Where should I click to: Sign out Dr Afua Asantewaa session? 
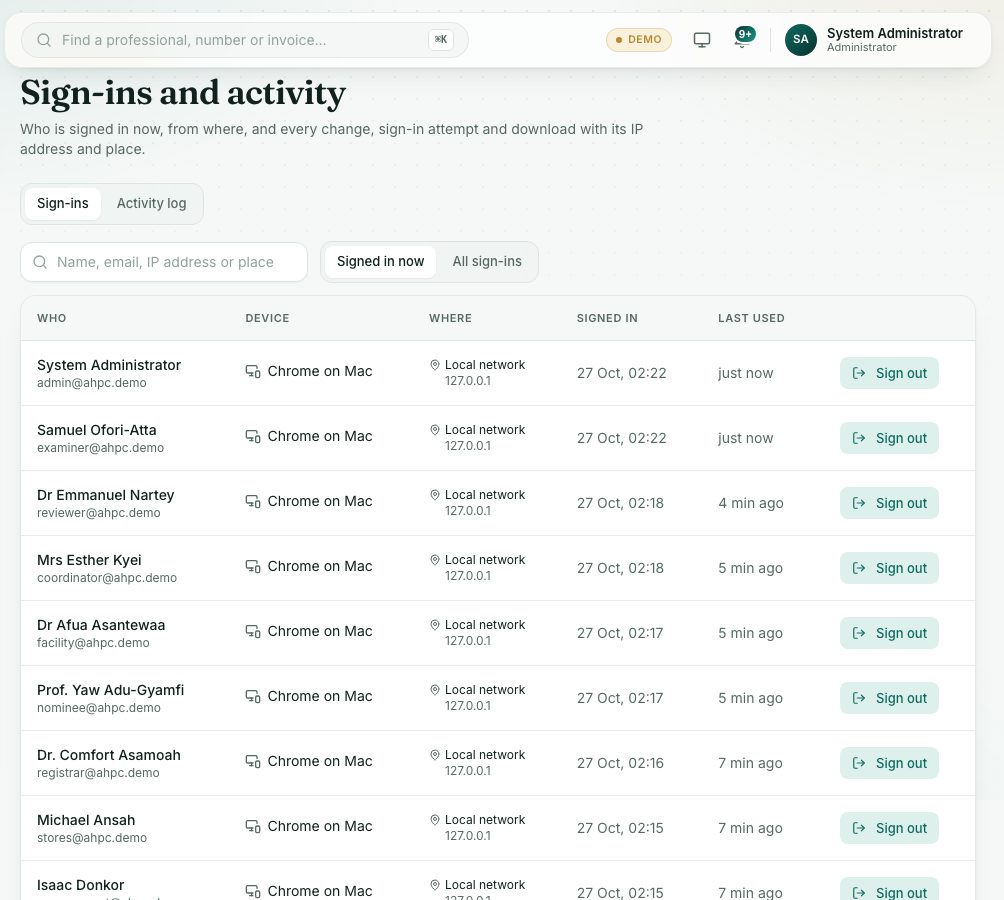889,633
